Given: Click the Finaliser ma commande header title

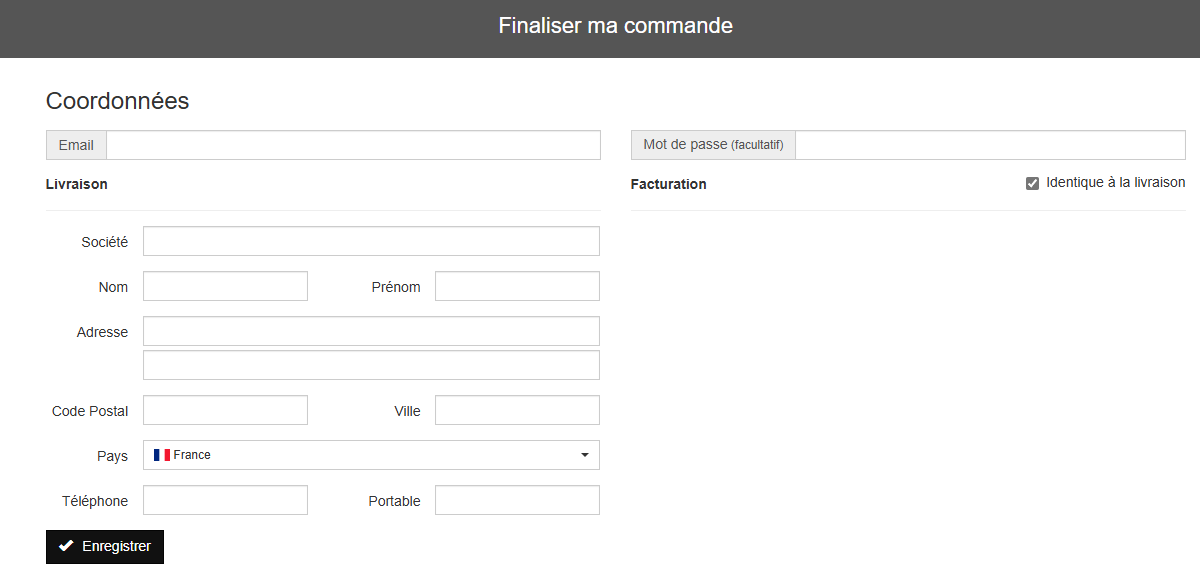Looking at the screenshot, I should coord(616,26).
